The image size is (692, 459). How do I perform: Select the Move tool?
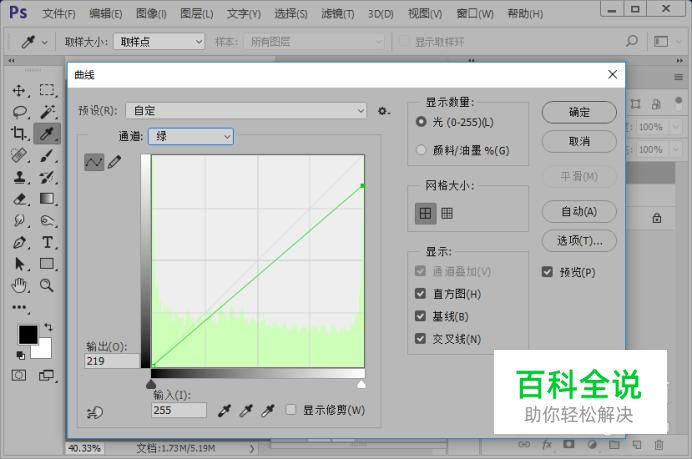point(19,91)
